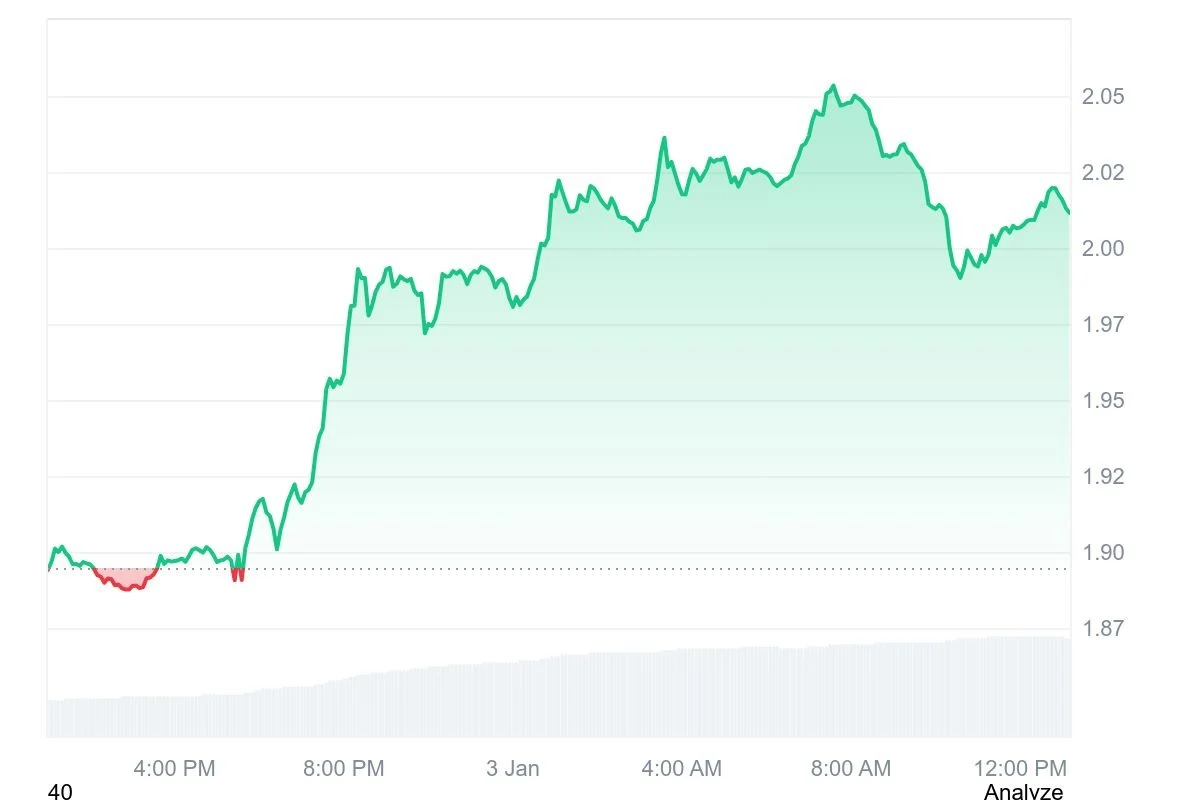Click the 3 Jan date label
This screenshot has width=1200, height=800.
(x=512, y=768)
